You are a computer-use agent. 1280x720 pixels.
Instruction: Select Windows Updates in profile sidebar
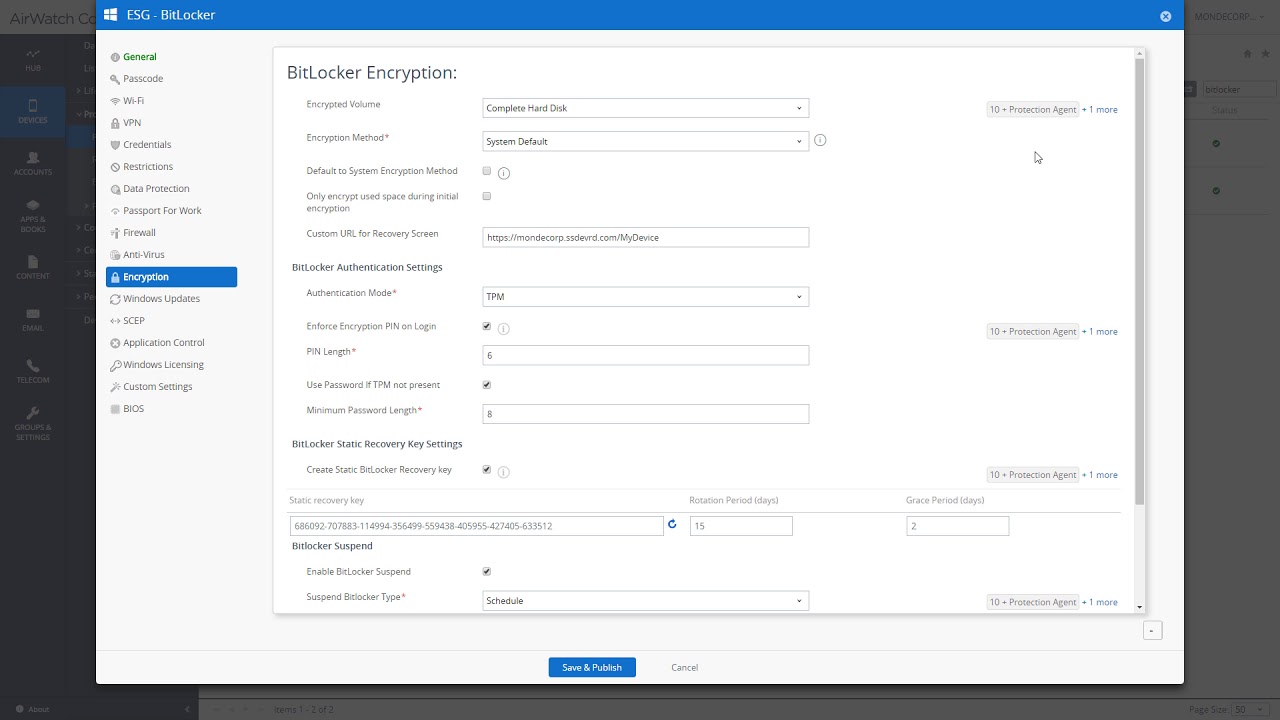tap(161, 299)
